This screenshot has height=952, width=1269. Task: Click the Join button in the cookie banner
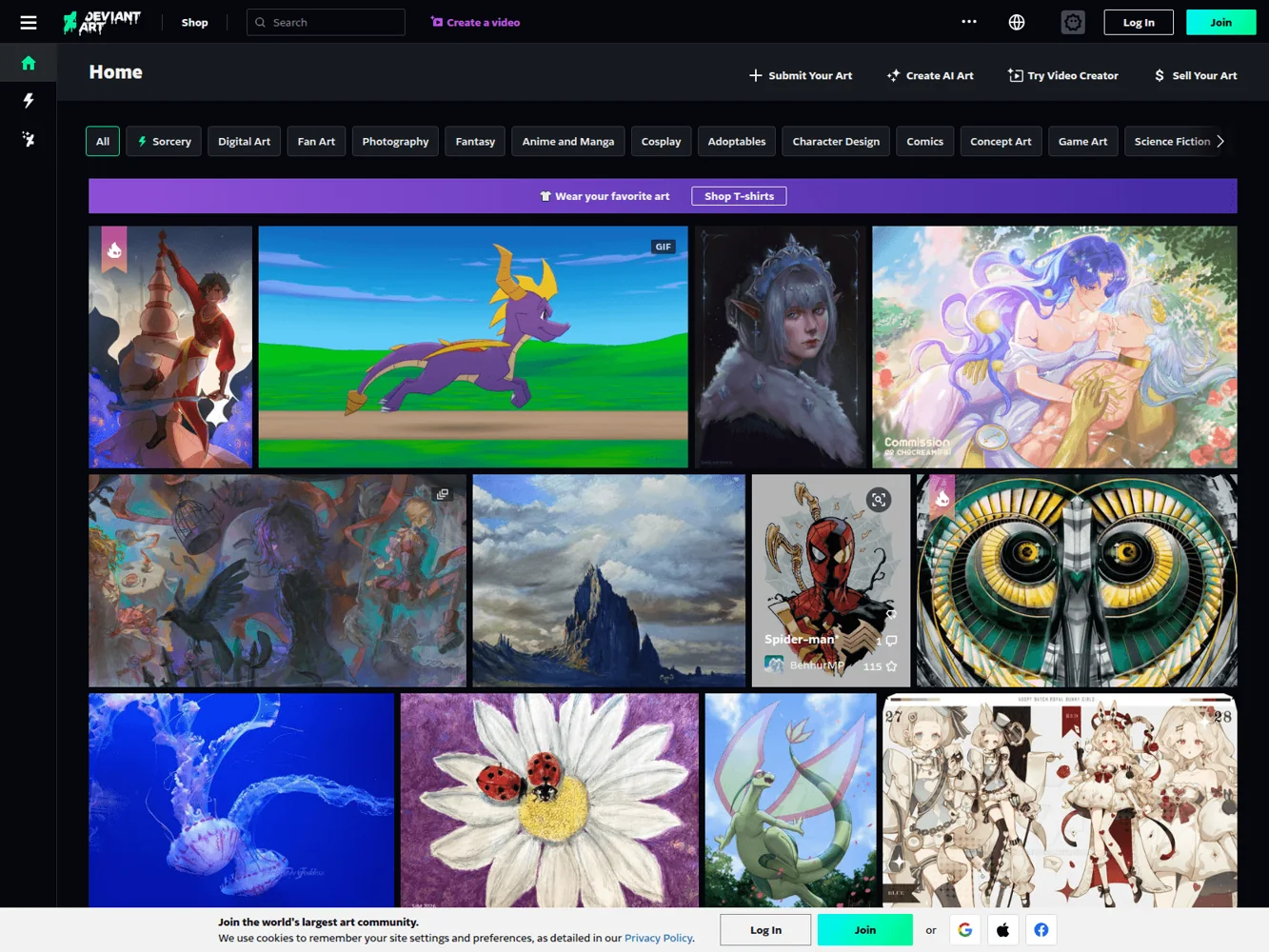pyautogui.click(x=865, y=930)
